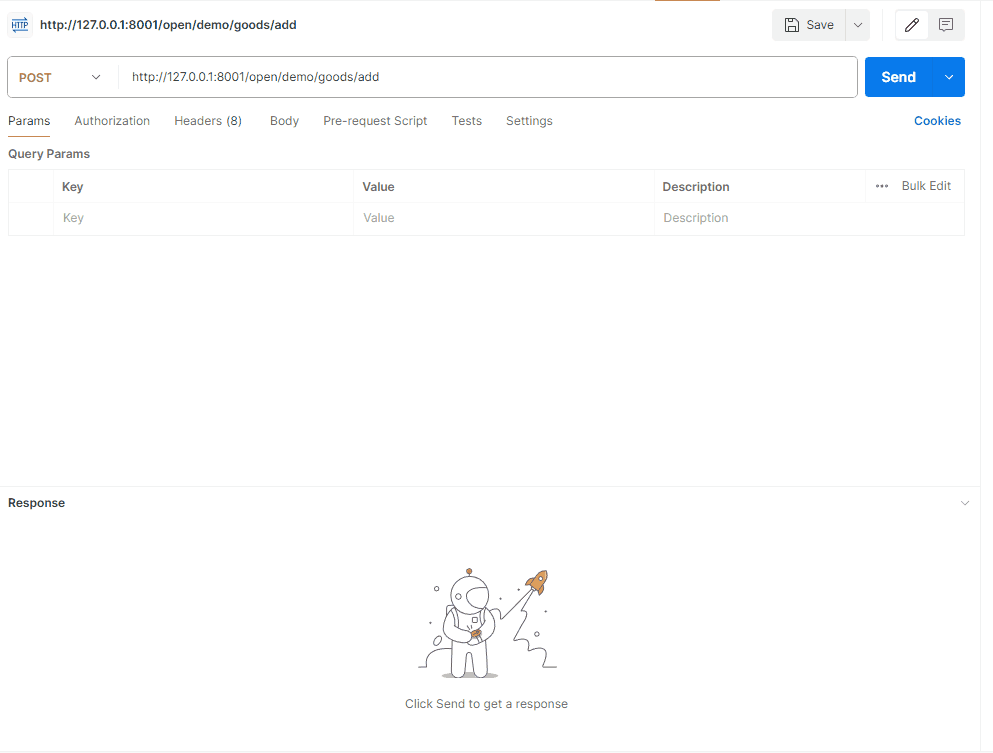Open the comments icon
Viewport: 993px width, 753px height.
pyautogui.click(x=946, y=25)
